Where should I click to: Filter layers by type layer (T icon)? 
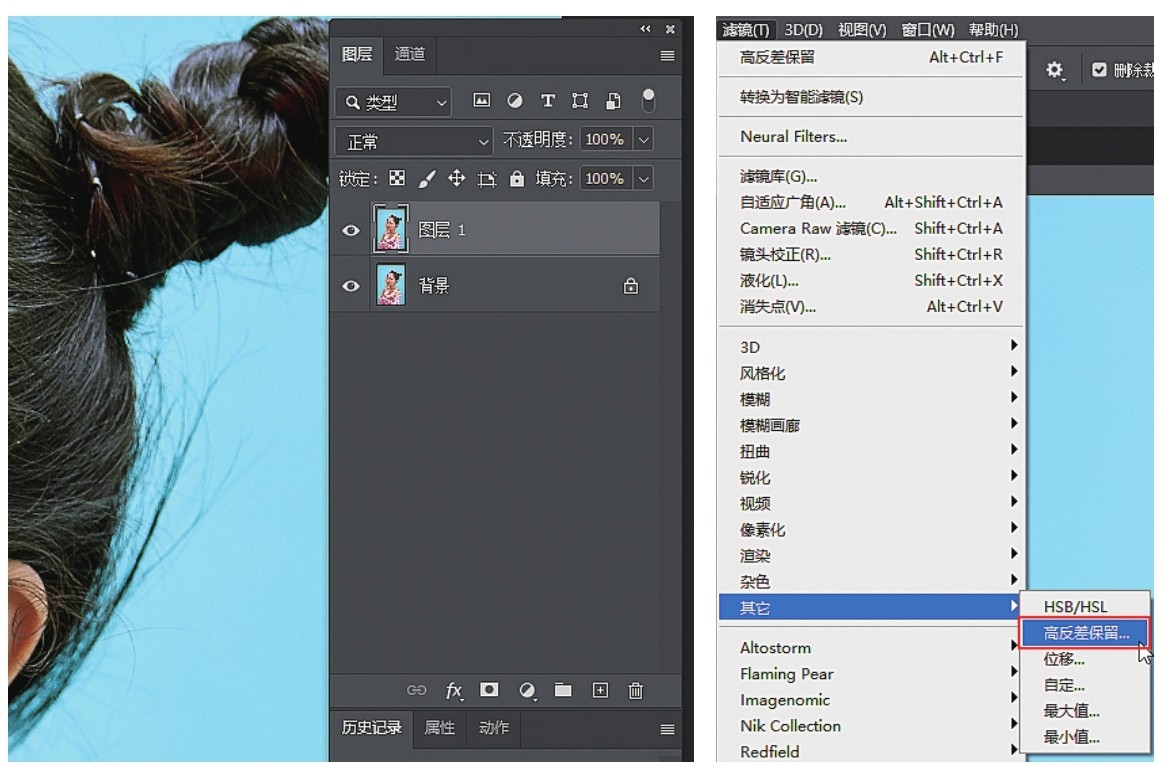(548, 101)
